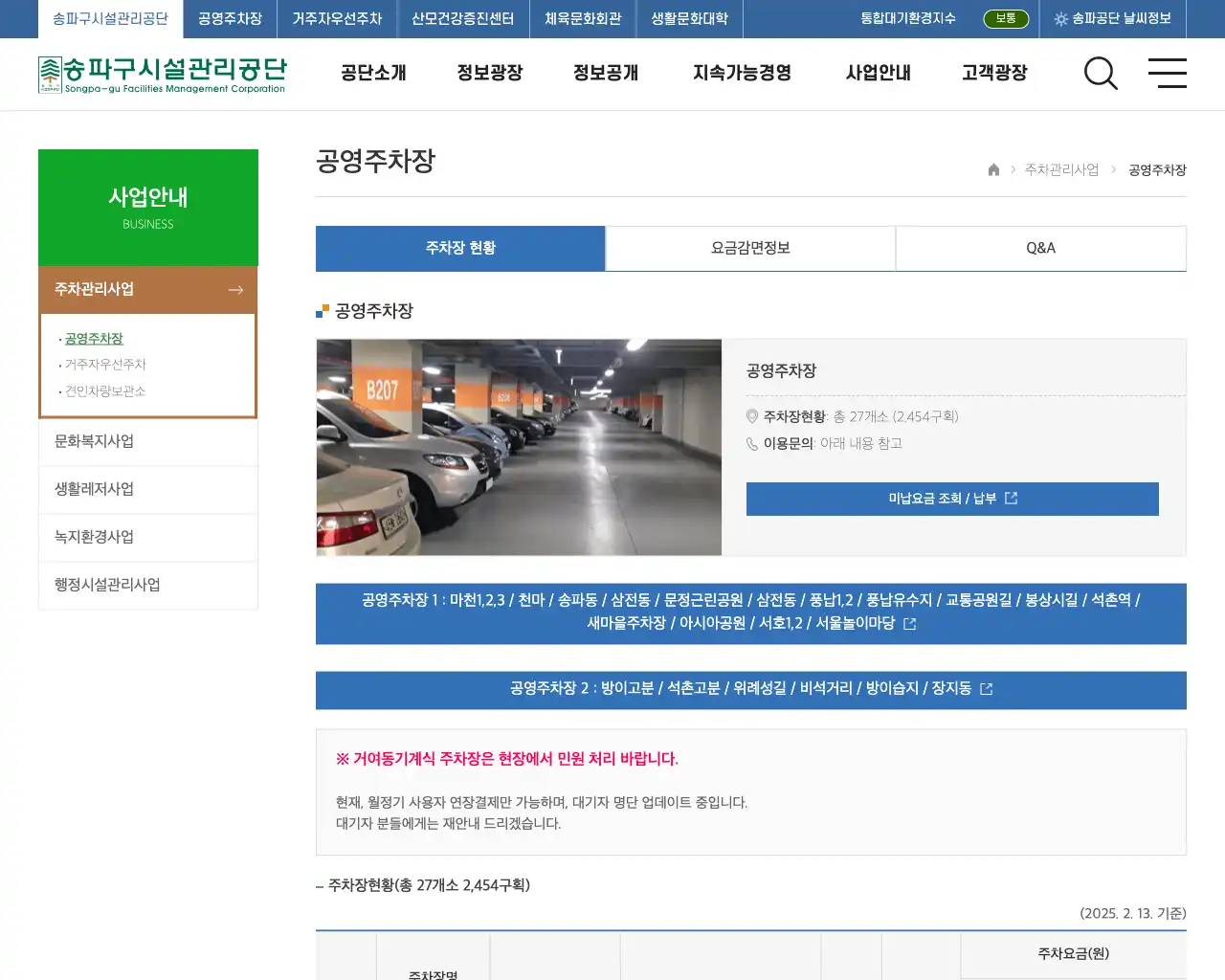The image size is (1225, 980).
Task: Click 통합대기환경지수 in the top bar
Action: pyautogui.click(x=906, y=18)
